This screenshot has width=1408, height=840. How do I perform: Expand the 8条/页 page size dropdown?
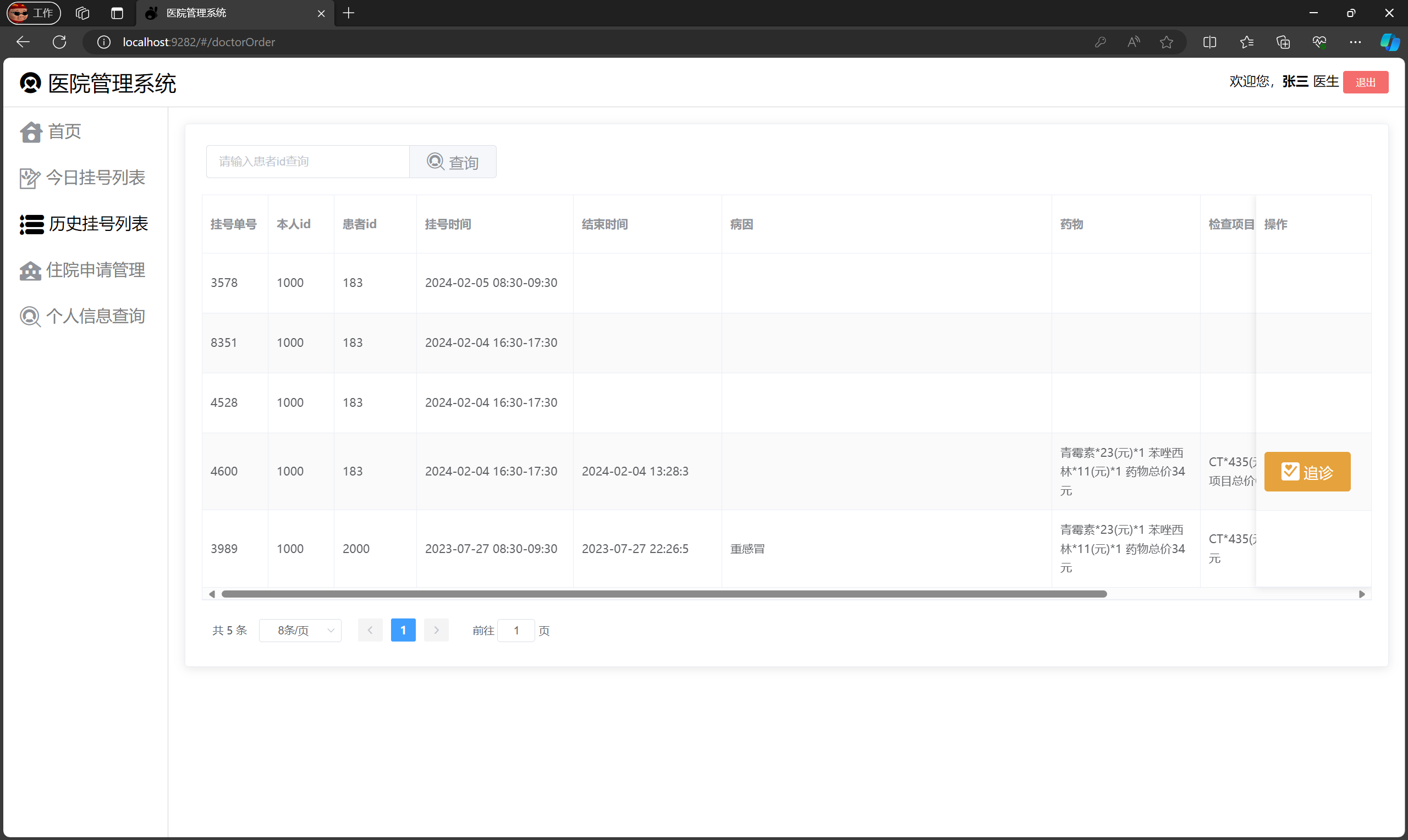[x=300, y=630]
